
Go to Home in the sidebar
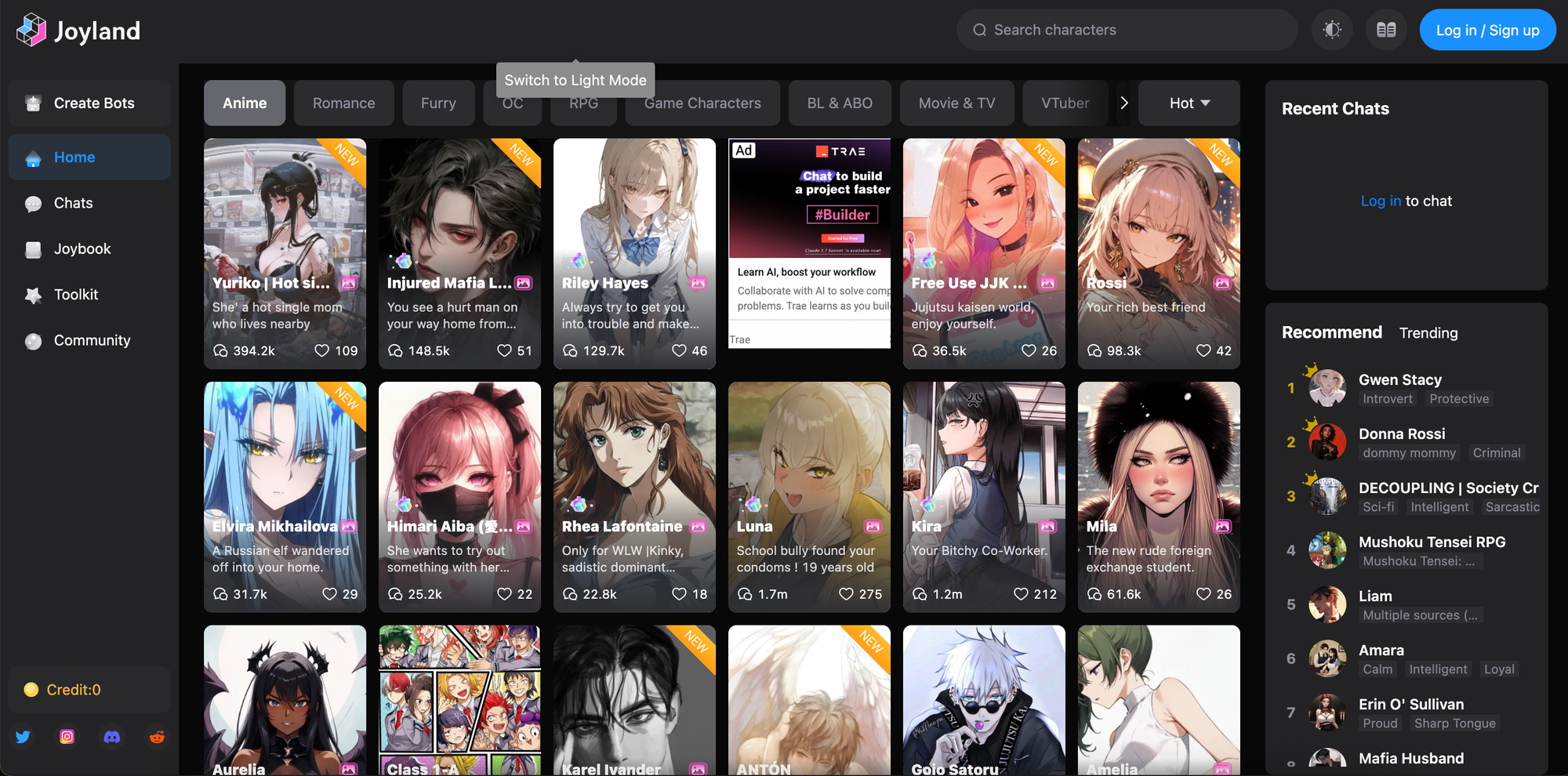89,157
